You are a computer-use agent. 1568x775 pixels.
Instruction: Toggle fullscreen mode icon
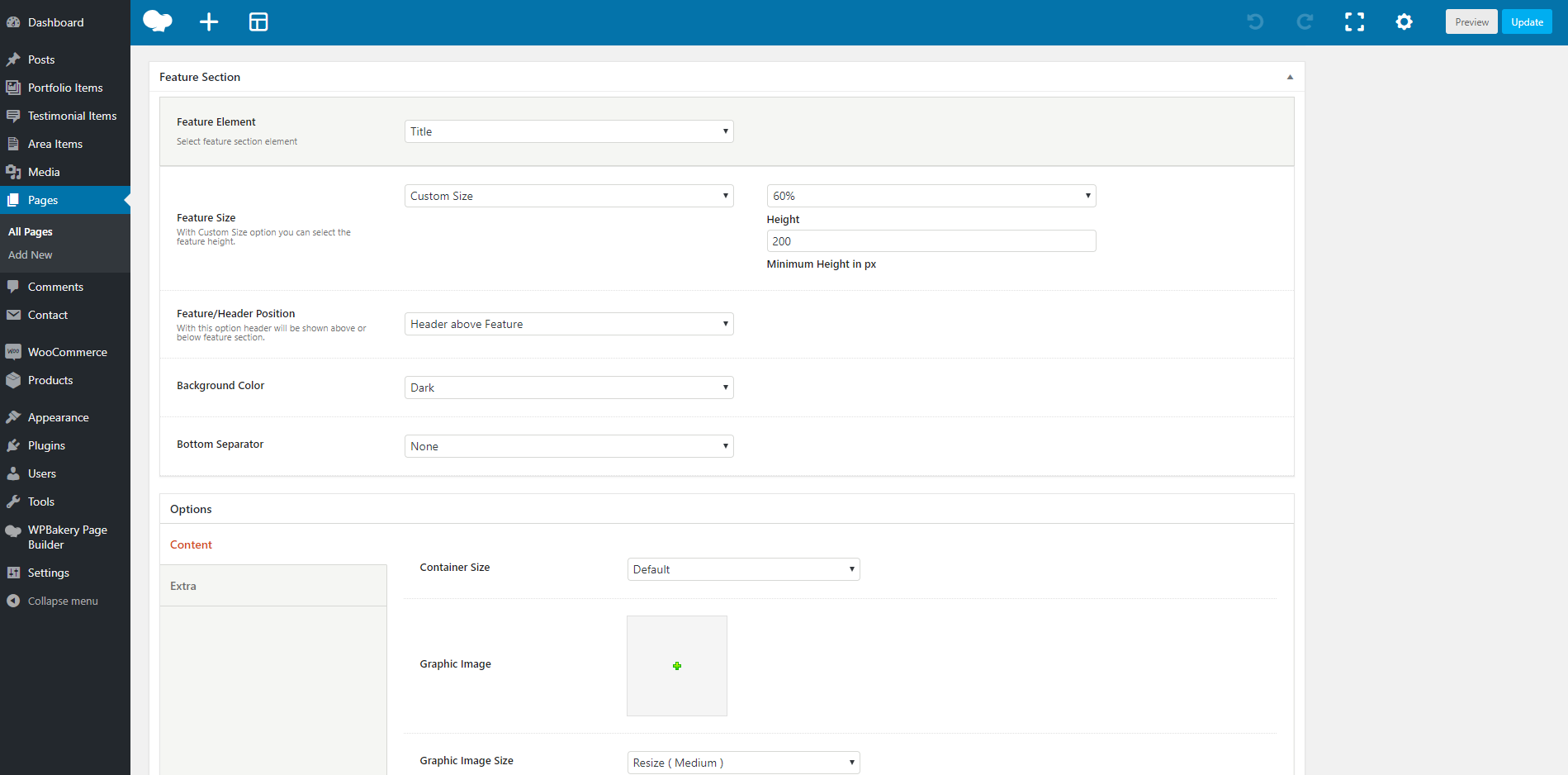point(1354,21)
